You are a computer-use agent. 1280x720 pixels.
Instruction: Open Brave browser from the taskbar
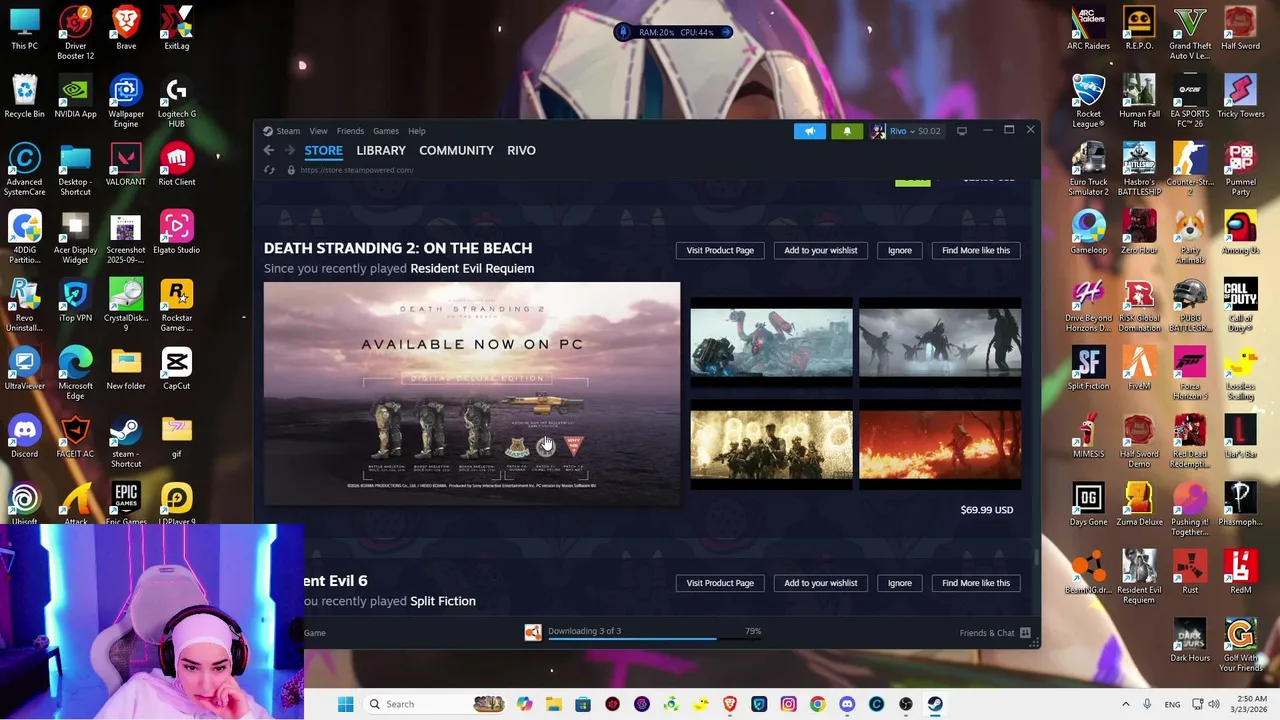click(730, 704)
